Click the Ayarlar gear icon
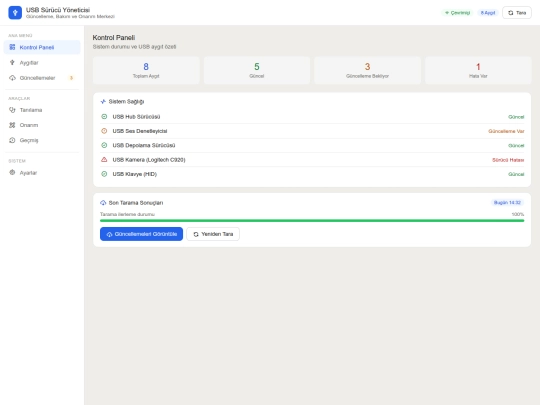Screen dimensions: 540x405 pos(12,172)
